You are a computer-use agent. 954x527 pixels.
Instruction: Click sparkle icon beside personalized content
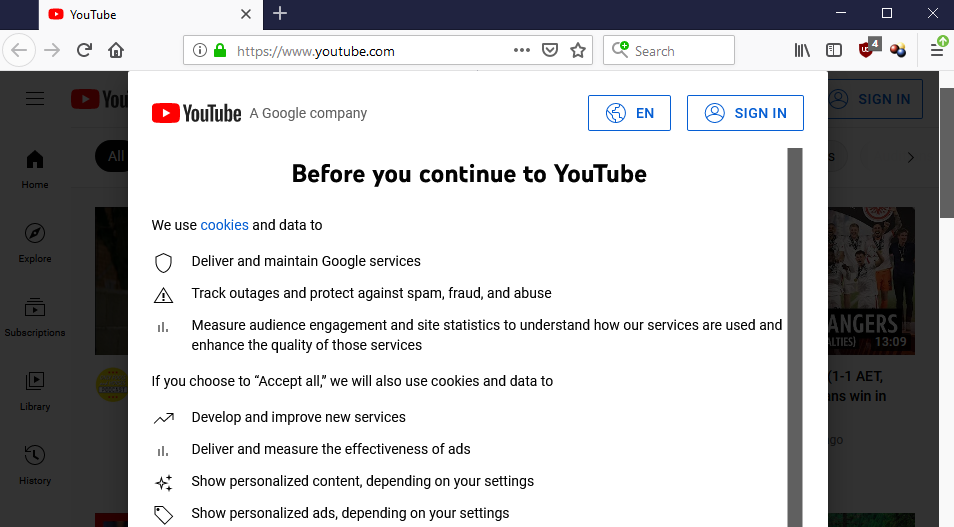pyautogui.click(x=163, y=483)
